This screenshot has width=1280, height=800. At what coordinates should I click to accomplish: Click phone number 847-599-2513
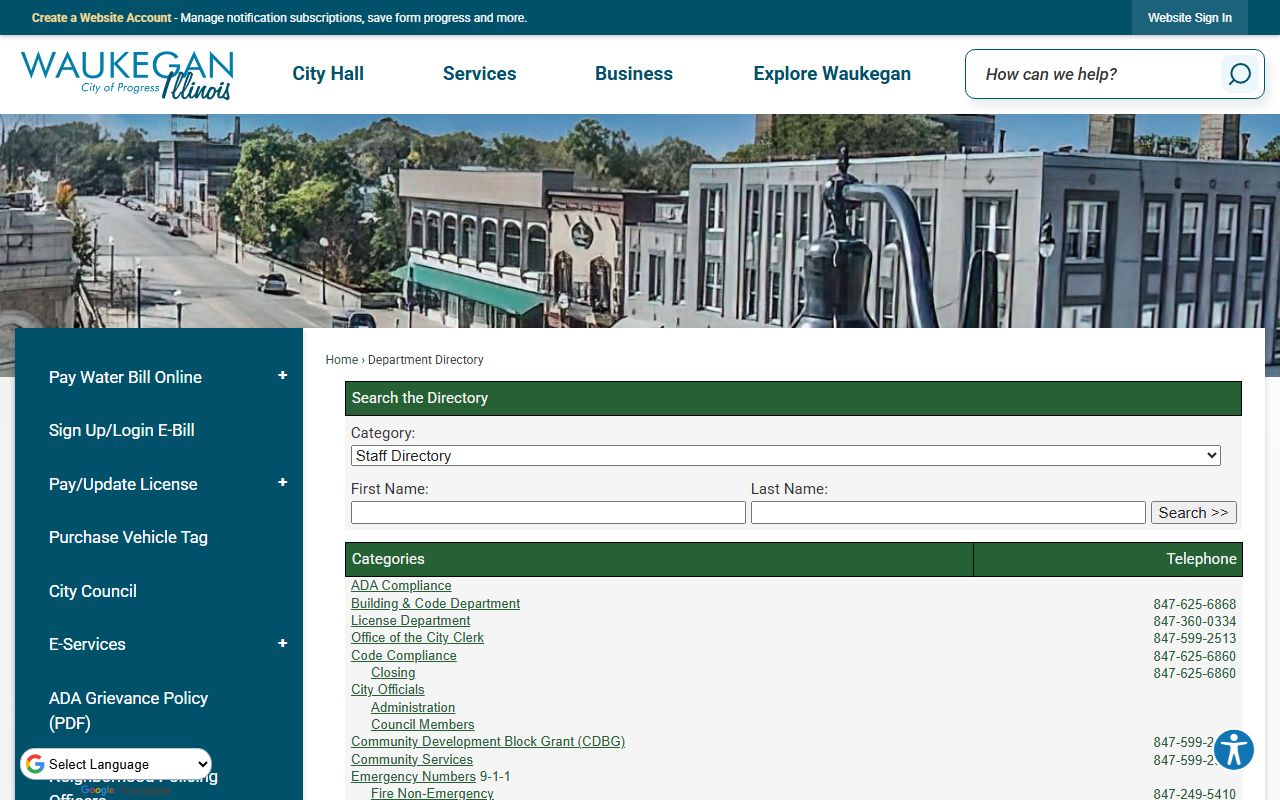pos(1195,639)
